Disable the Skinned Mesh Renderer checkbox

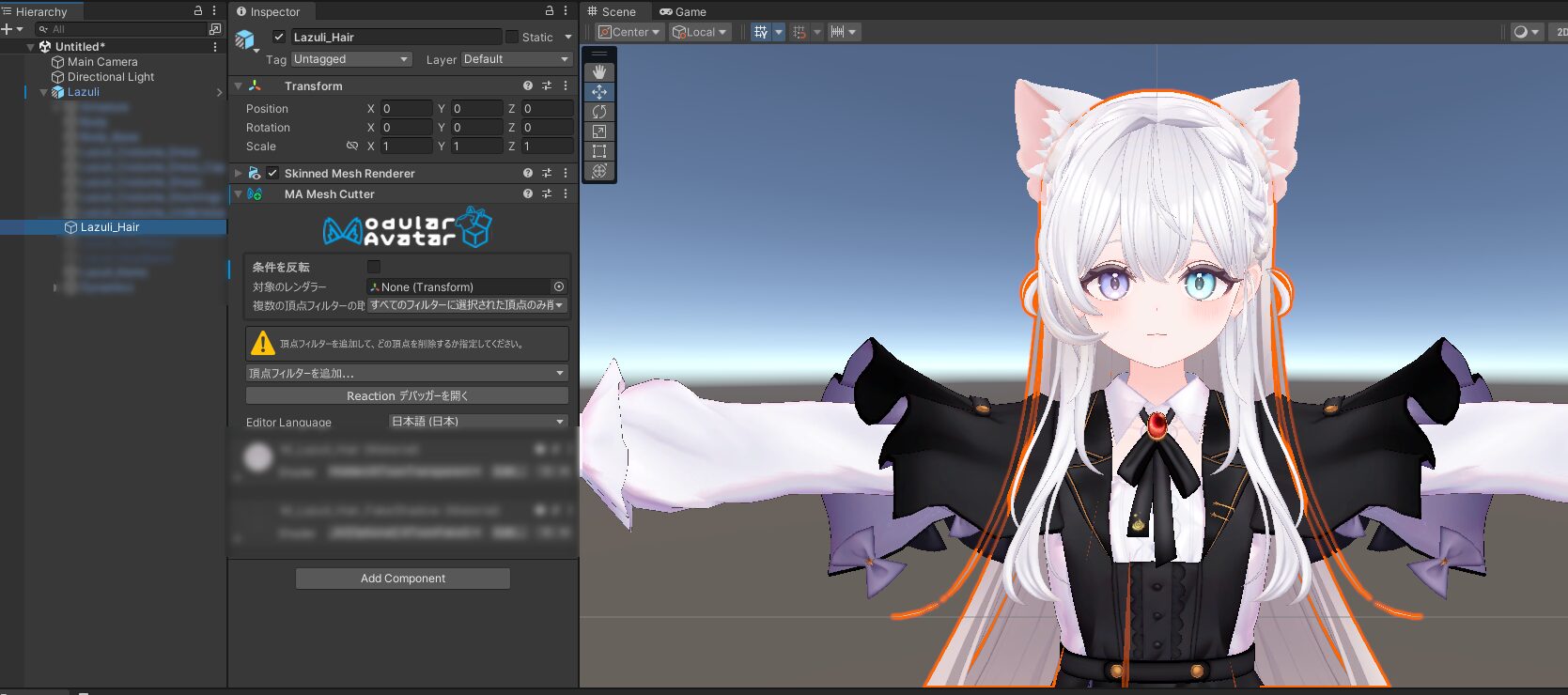tap(272, 174)
